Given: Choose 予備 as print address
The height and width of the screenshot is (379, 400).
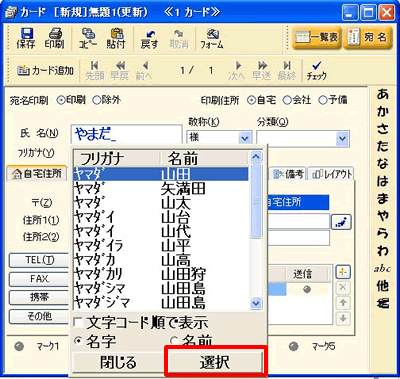Looking at the screenshot, I should pos(322,100).
